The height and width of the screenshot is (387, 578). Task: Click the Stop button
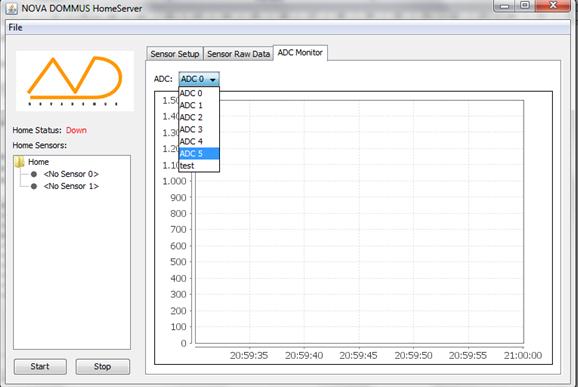click(102, 367)
